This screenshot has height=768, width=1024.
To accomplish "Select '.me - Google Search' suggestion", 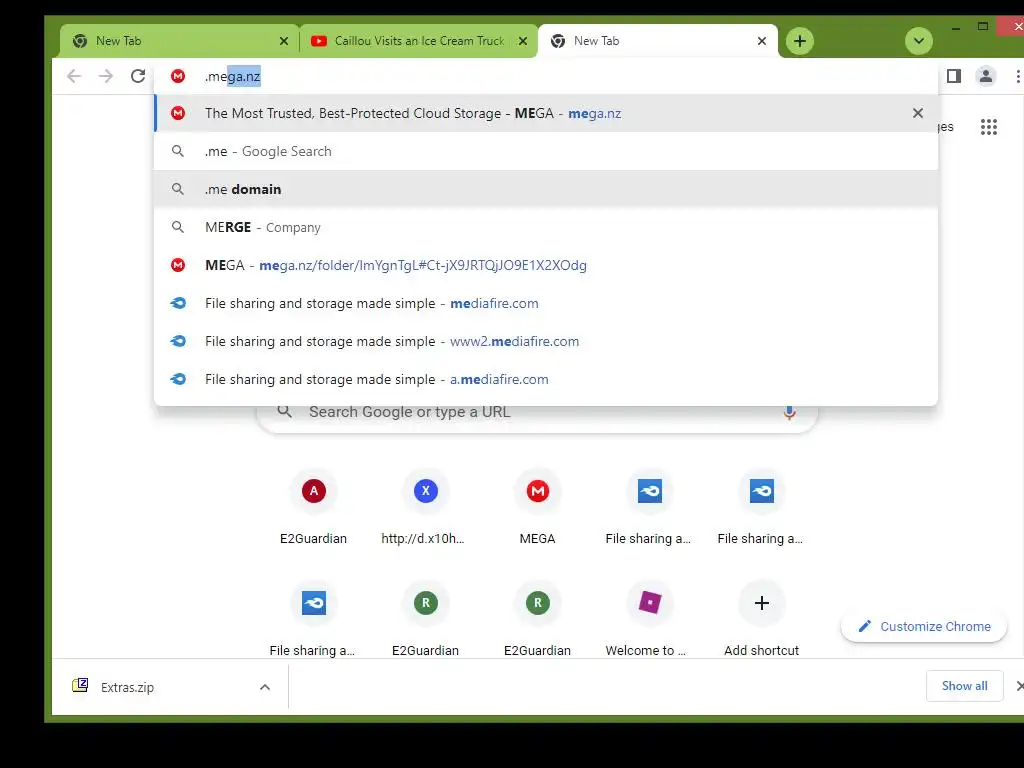I will [x=546, y=152].
